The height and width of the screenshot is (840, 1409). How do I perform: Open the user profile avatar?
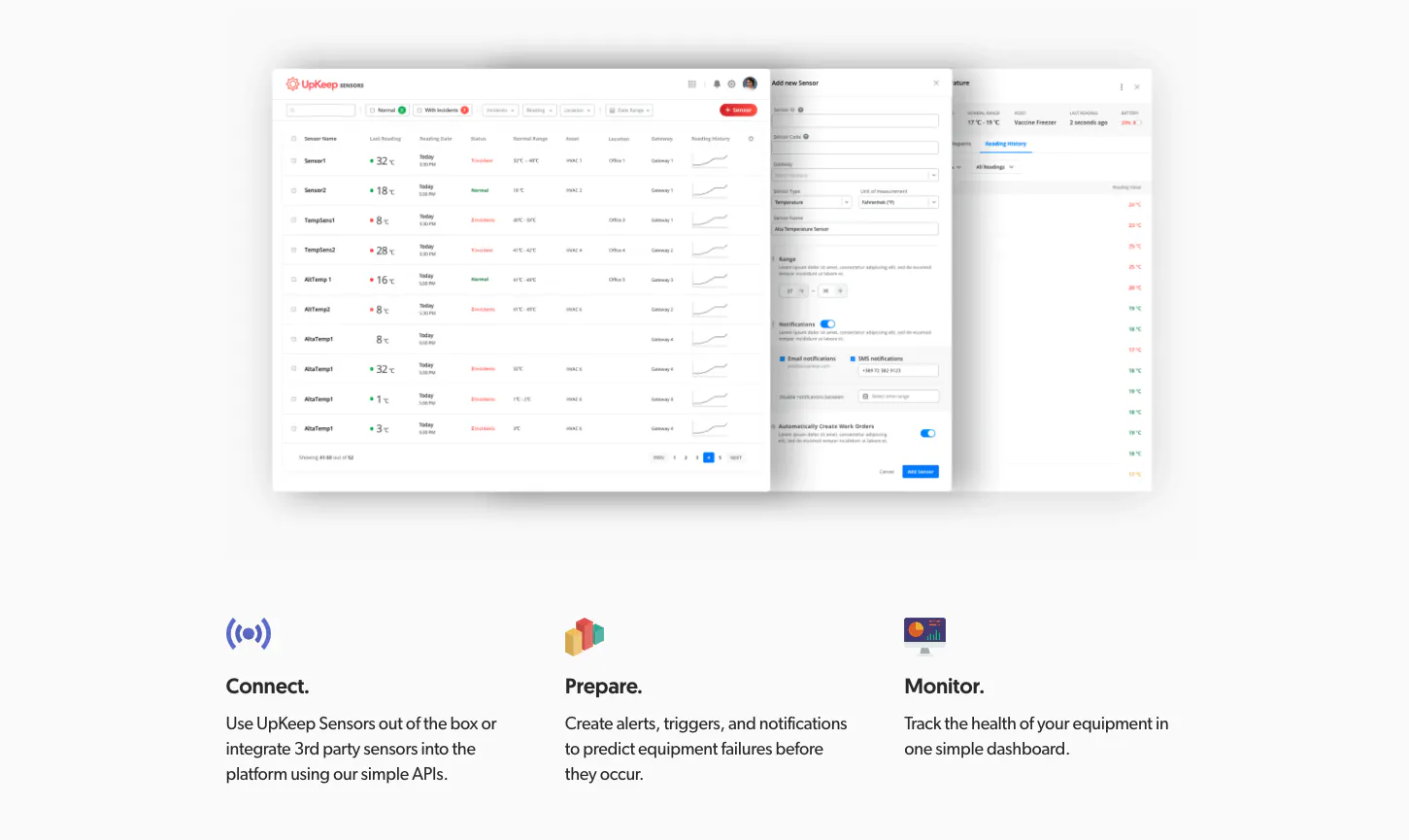click(750, 84)
